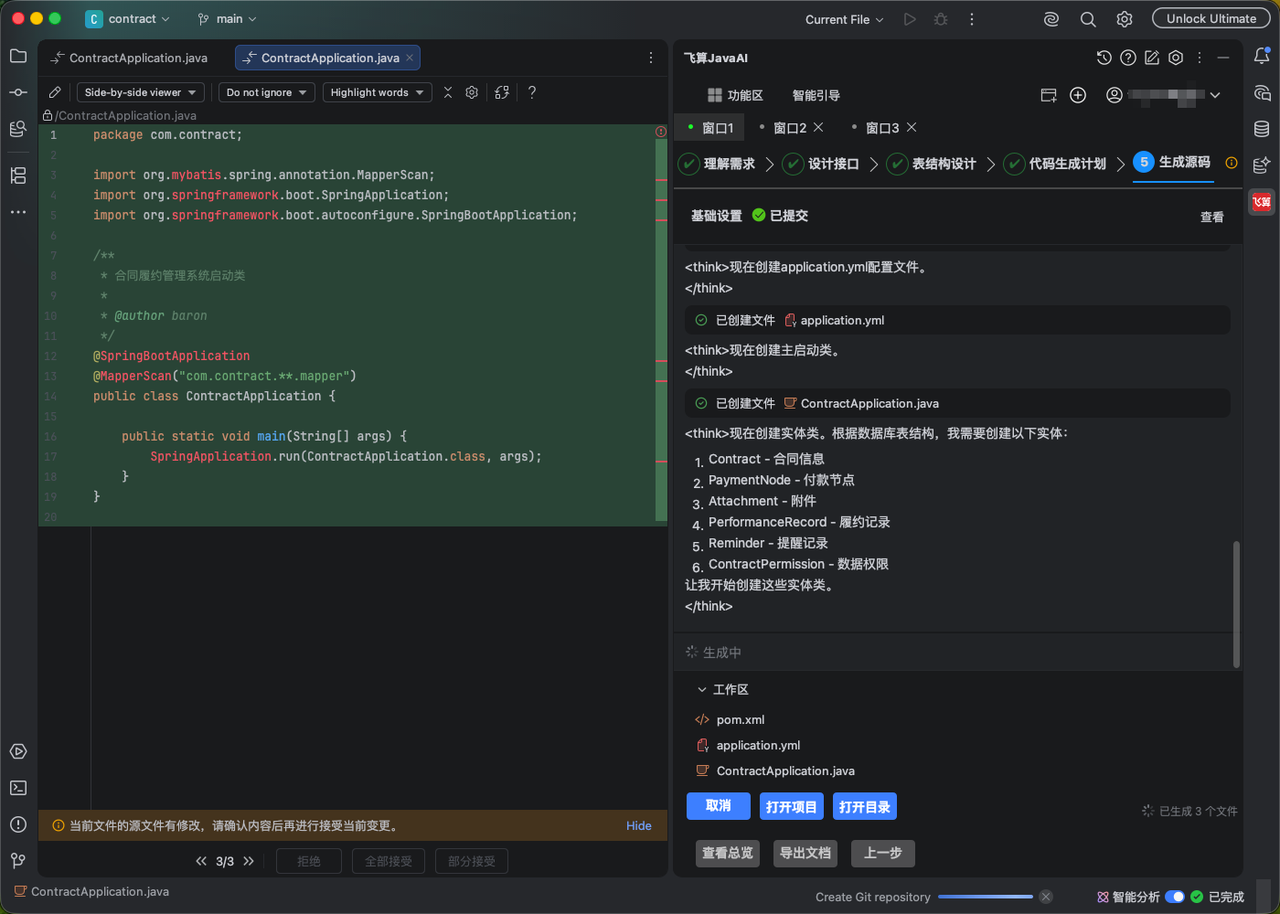
Task: Open the Do not ignore dropdown
Action: (267, 92)
